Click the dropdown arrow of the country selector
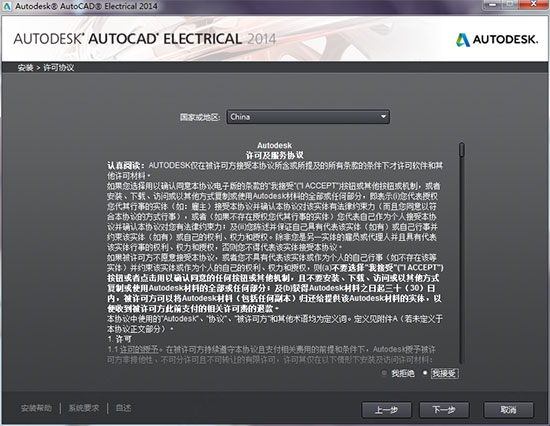 tap(383, 117)
